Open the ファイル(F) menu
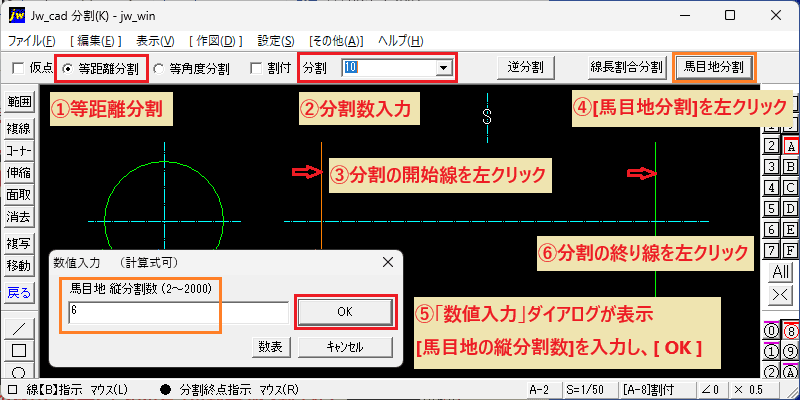The height and width of the screenshot is (400, 800). 32,41
